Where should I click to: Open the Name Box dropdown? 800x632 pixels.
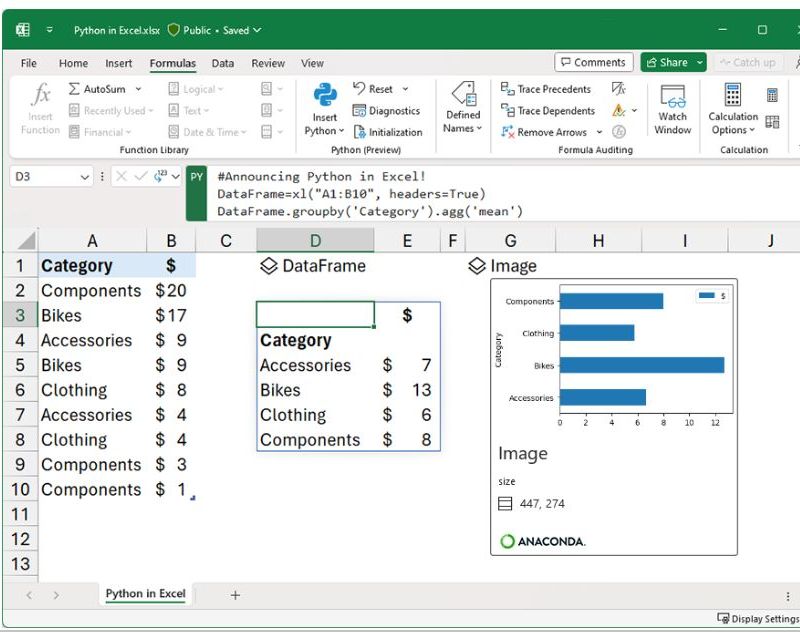click(x=85, y=177)
